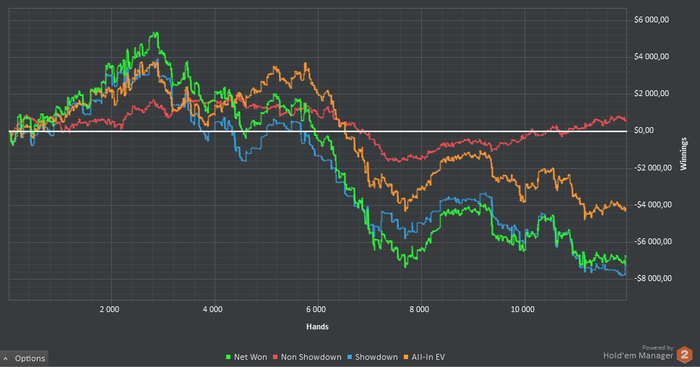The height and width of the screenshot is (367, 700).
Task: Click the -$2 000,00 axis label
Action: 653,167
